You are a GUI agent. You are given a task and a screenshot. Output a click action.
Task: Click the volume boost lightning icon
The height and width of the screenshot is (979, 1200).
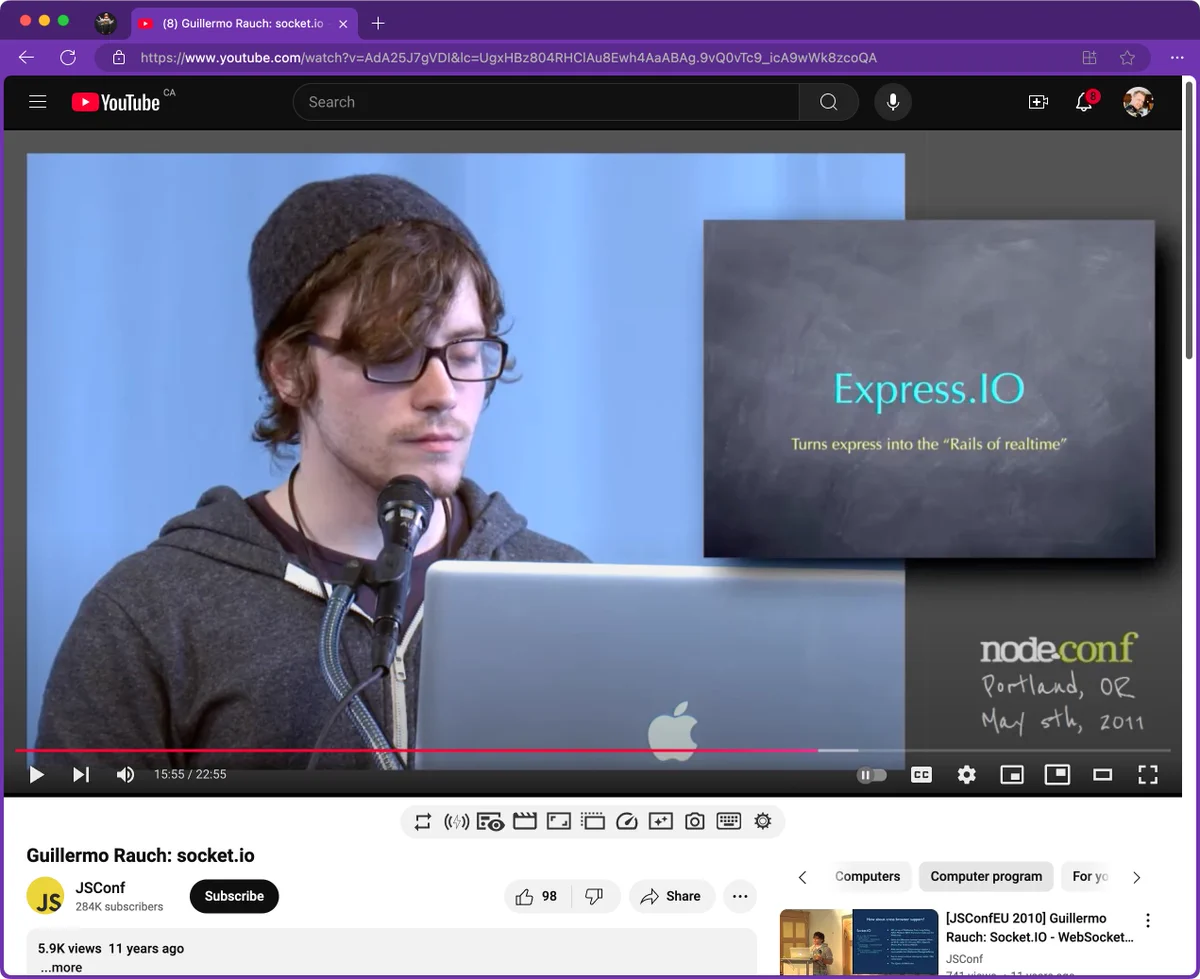click(x=456, y=822)
